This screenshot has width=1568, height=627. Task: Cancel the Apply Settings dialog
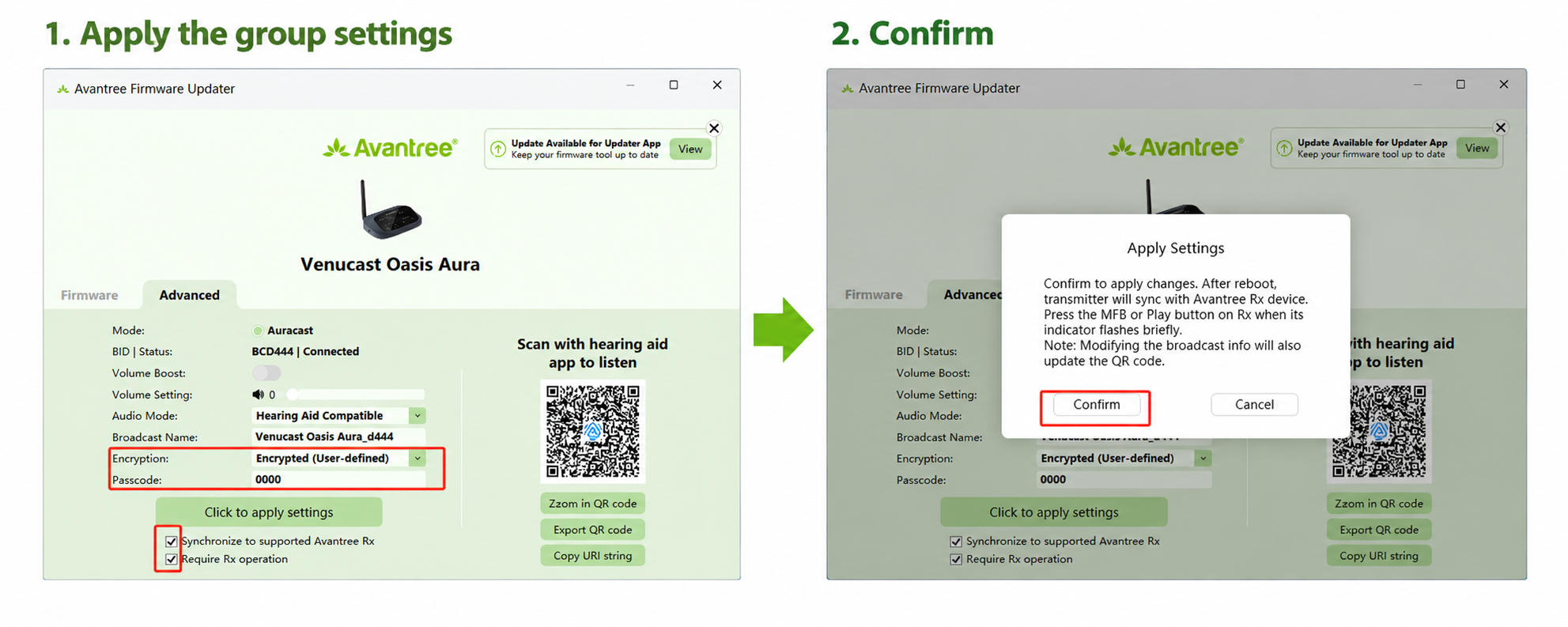(x=1254, y=405)
